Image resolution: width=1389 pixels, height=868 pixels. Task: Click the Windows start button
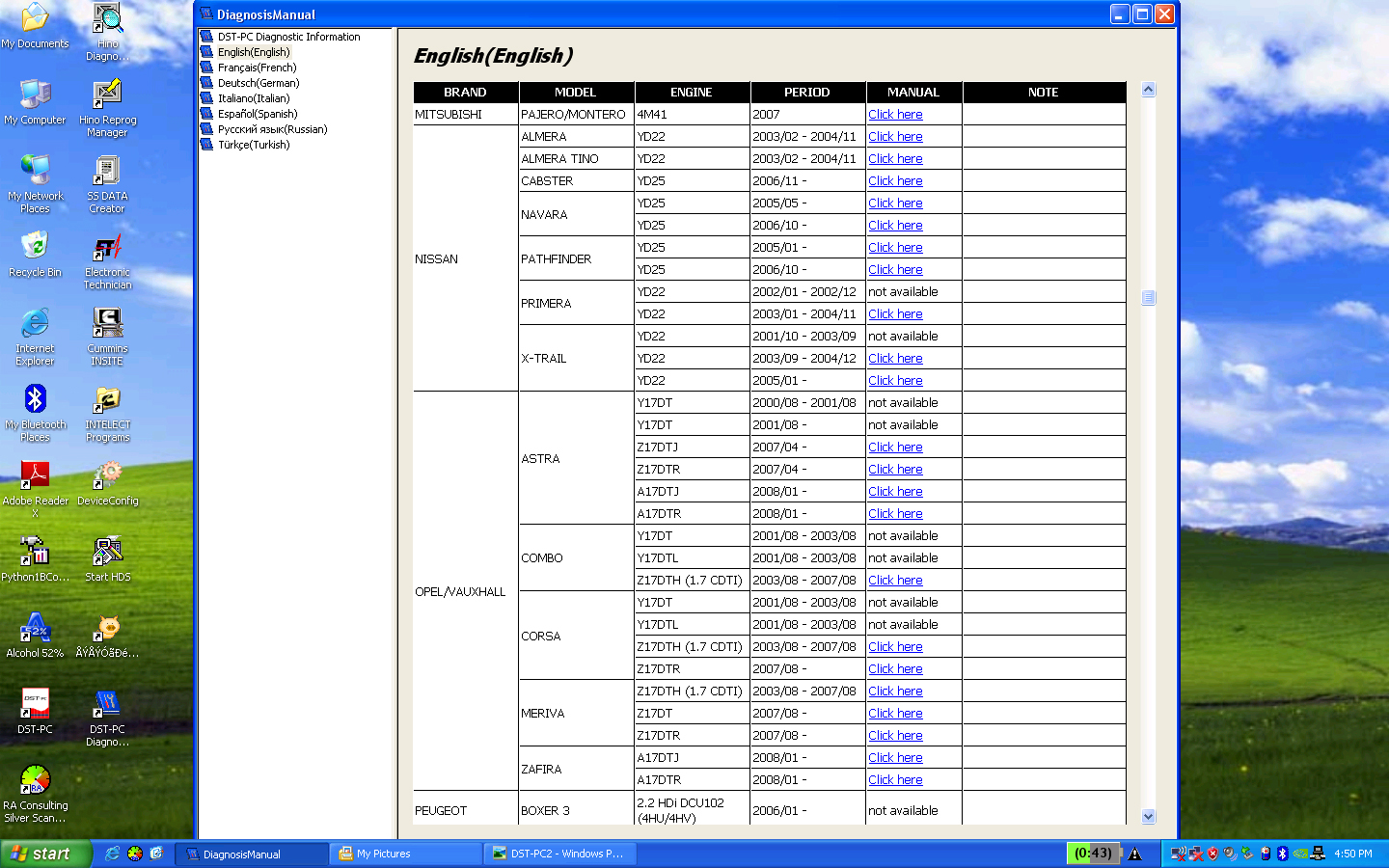tap(45, 854)
